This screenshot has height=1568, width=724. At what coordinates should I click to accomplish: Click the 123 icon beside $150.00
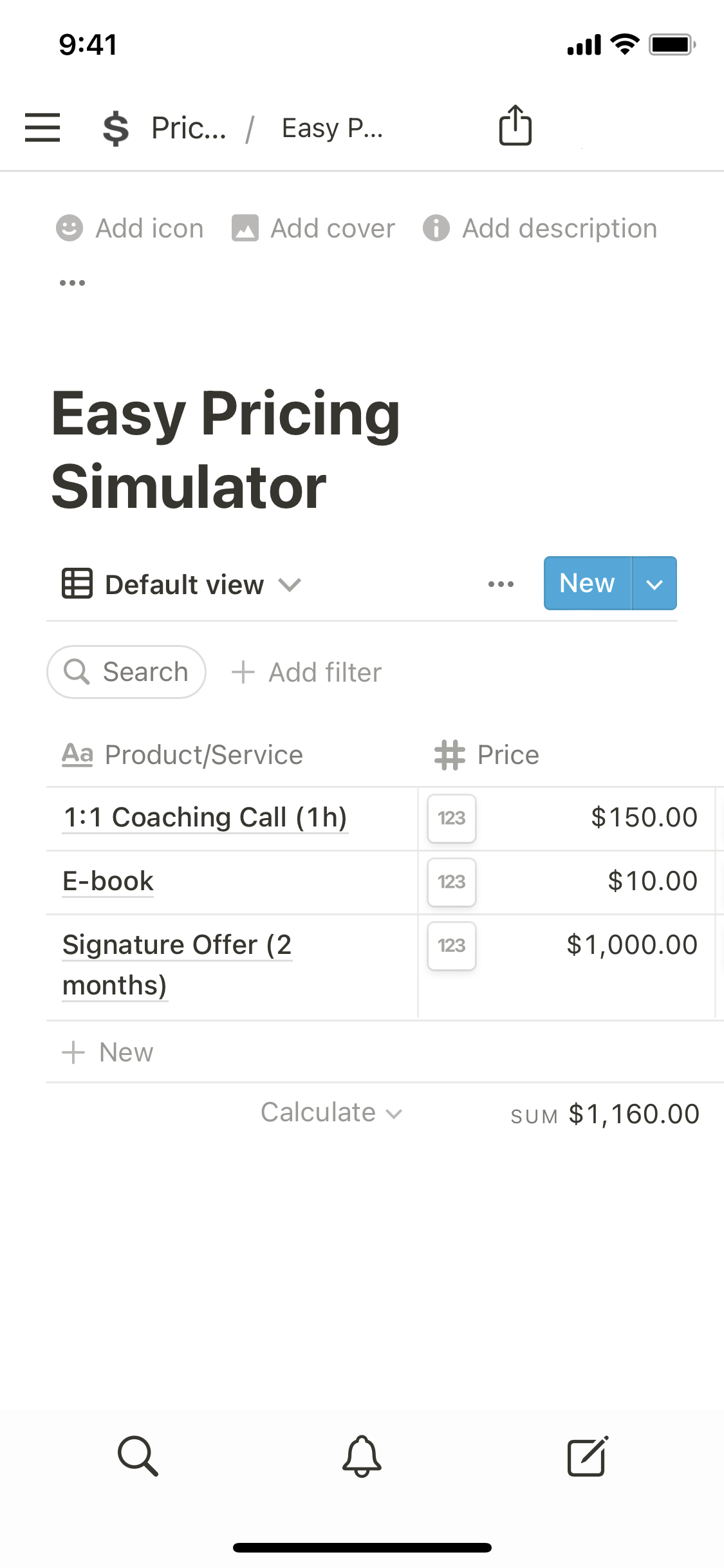[452, 818]
